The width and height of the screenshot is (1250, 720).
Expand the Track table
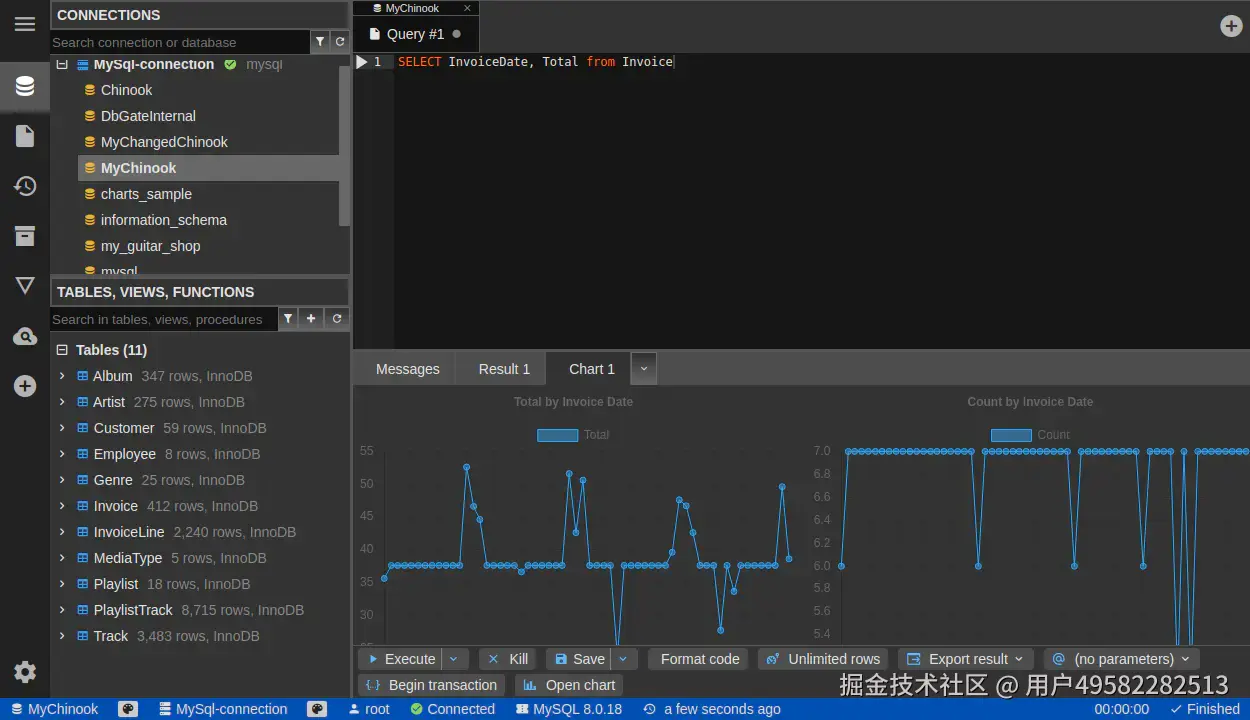pos(62,636)
